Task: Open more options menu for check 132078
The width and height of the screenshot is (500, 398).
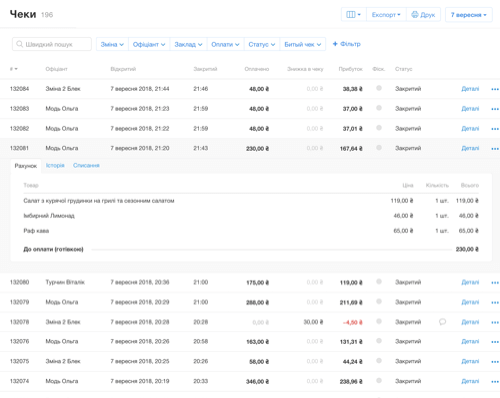Action: pyautogui.click(x=495, y=322)
